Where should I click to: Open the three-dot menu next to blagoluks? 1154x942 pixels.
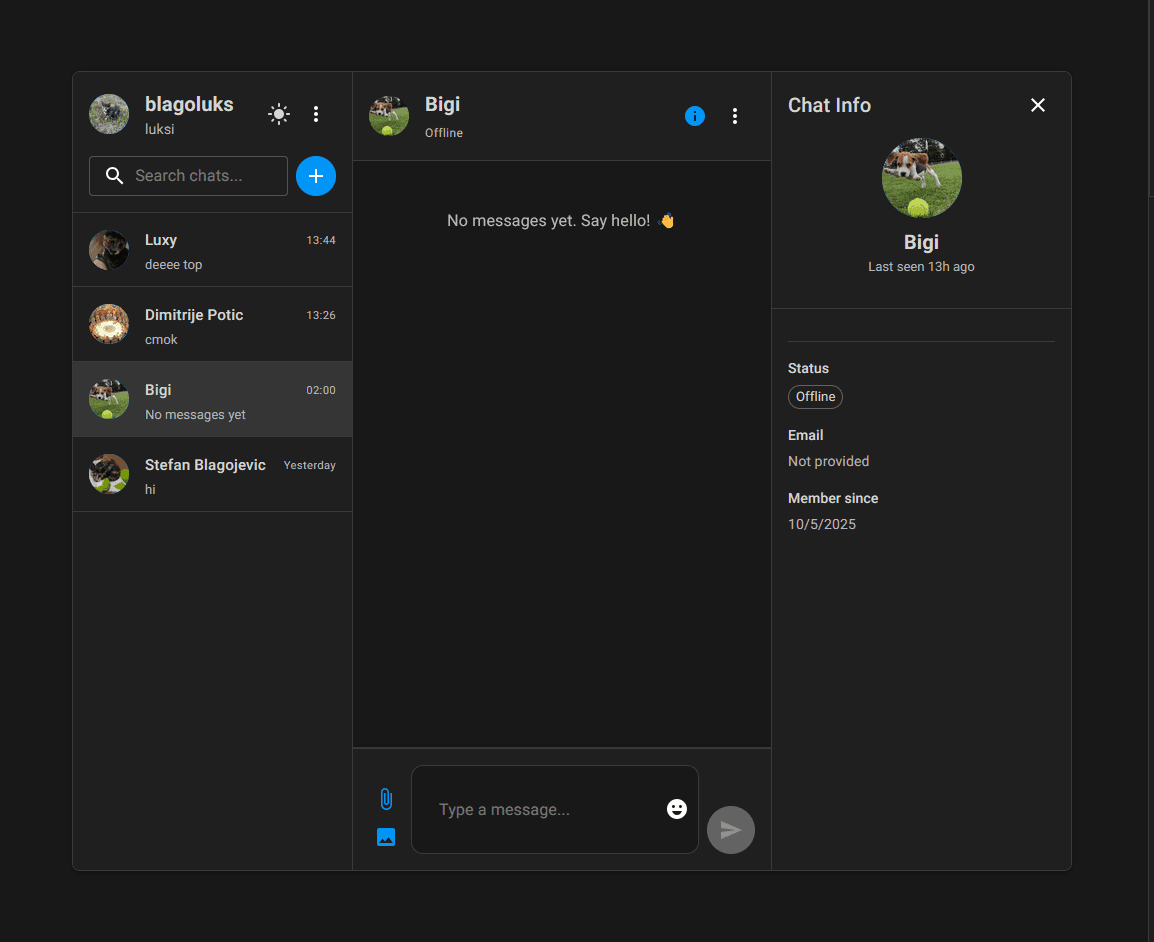pyautogui.click(x=316, y=114)
